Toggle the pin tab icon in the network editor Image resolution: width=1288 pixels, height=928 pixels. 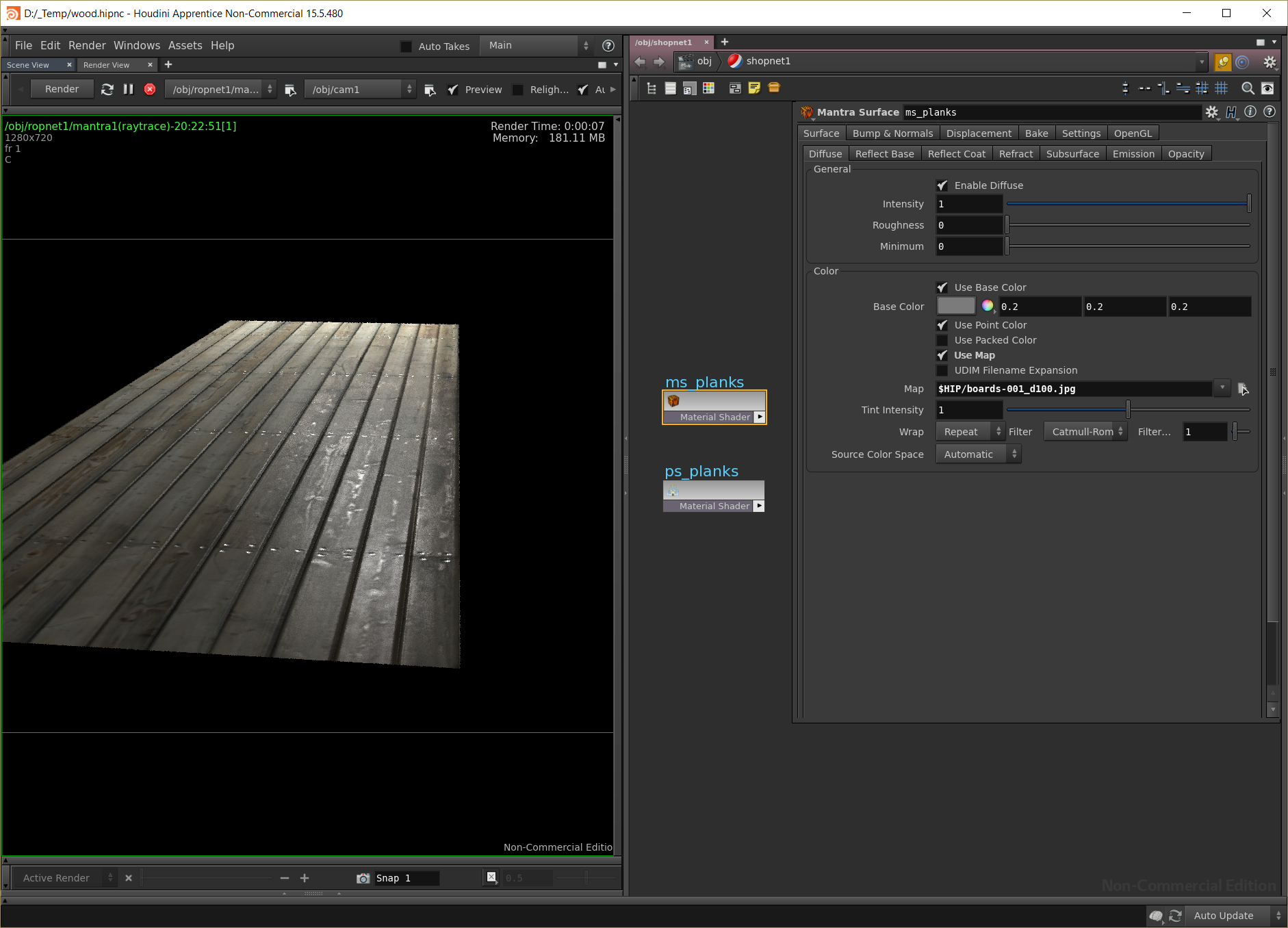tap(1223, 62)
